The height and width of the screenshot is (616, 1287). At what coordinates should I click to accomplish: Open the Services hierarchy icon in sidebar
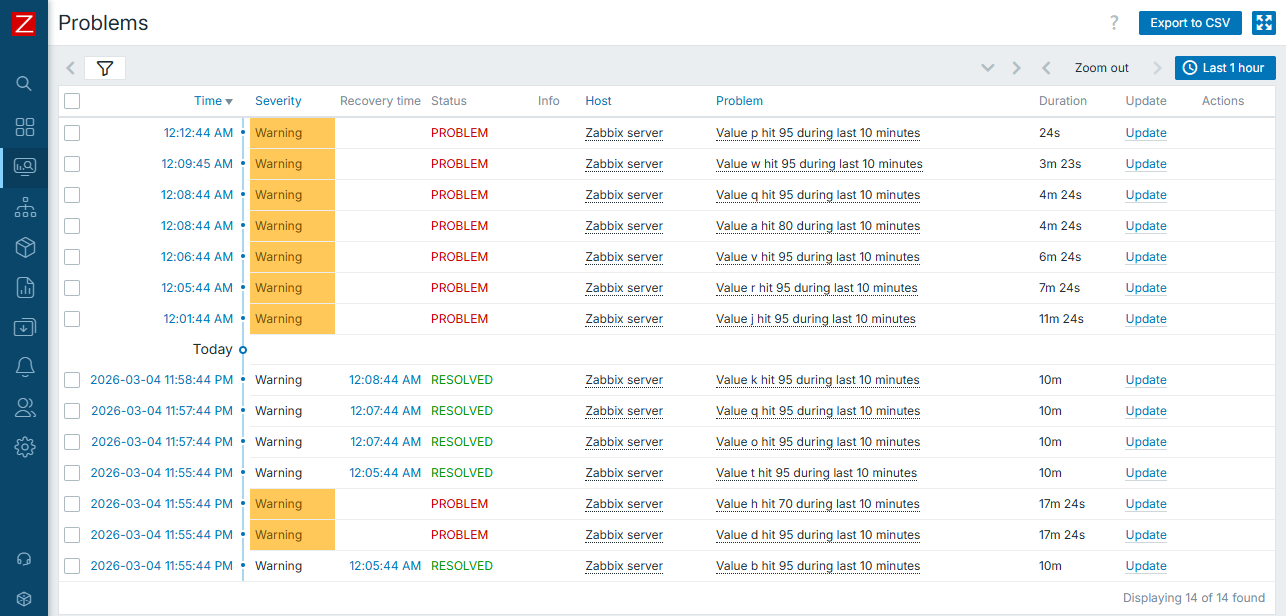point(25,207)
